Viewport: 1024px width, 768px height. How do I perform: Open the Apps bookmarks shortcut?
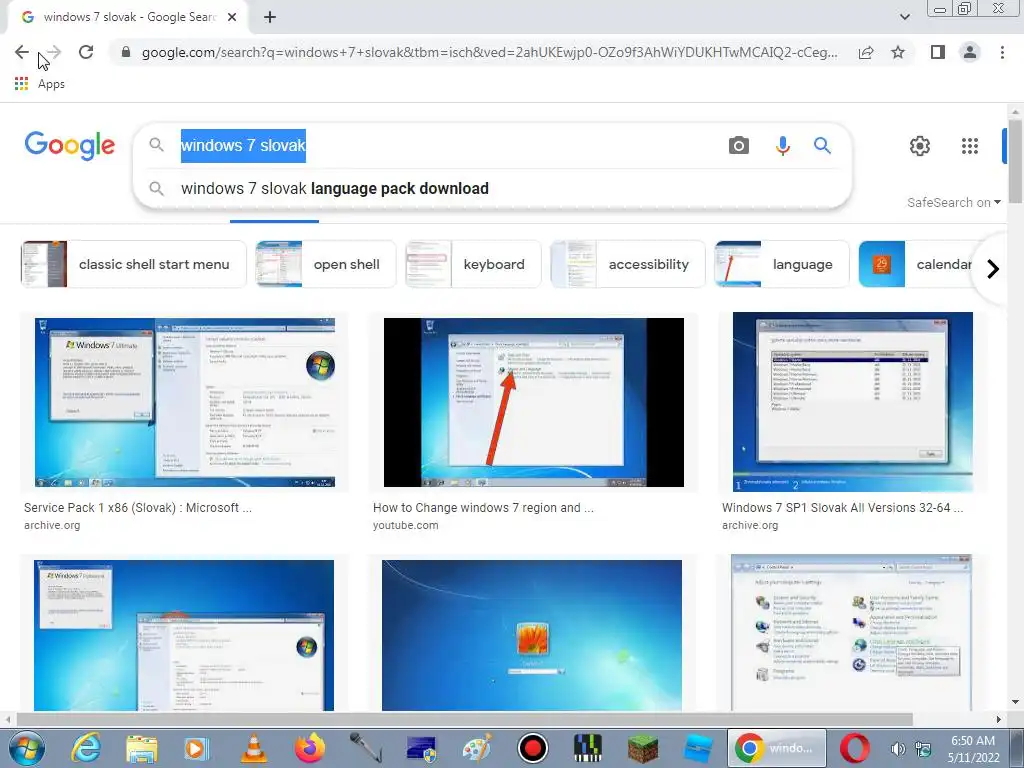coord(40,84)
